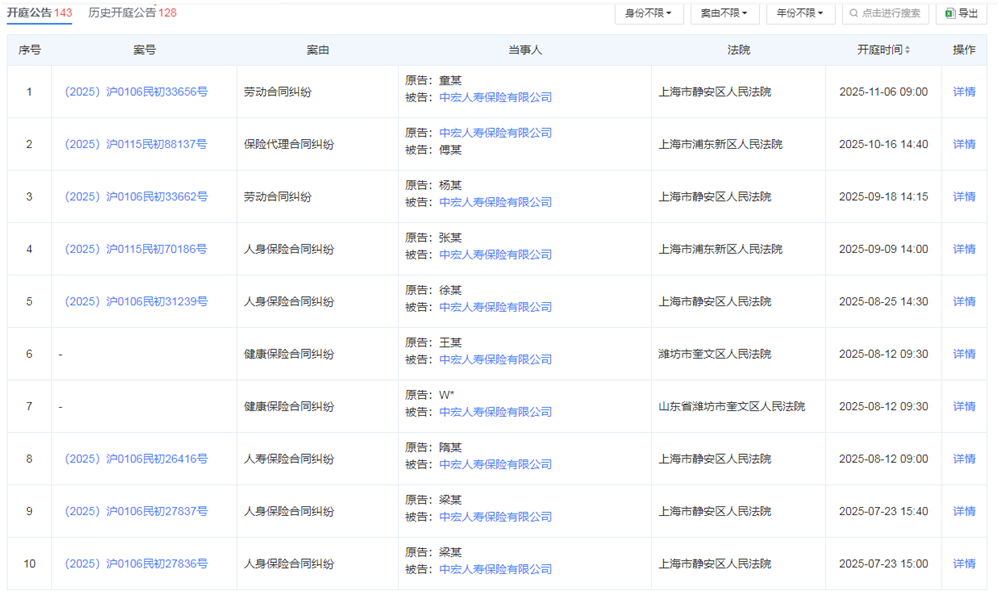Open 详情 for the 2025-08-12 09:00 hearing
This screenshot has width=999, height=601.
pyautogui.click(x=964, y=459)
